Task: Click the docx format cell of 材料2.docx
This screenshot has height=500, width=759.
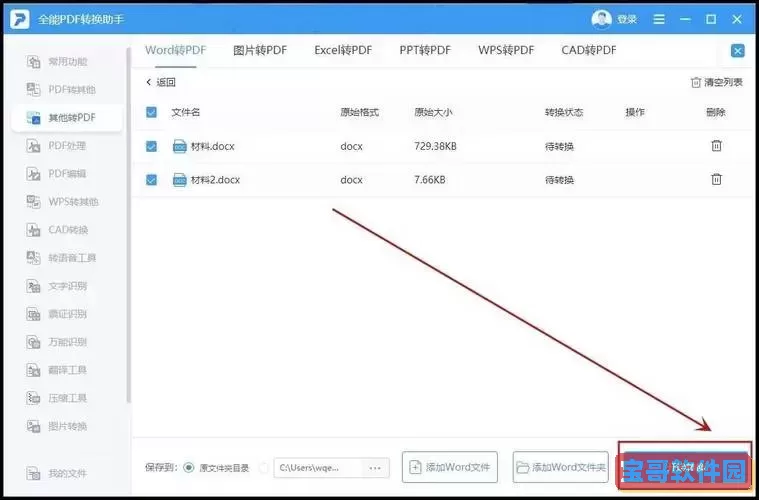Action: pyautogui.click(x=351, y=180)
